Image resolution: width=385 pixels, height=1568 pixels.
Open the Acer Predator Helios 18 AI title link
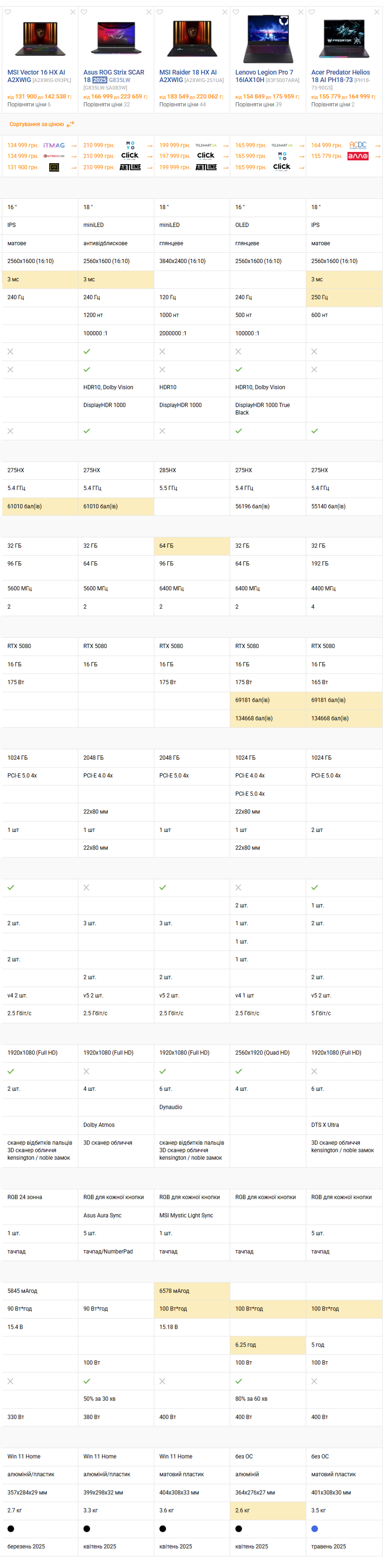coord(340,76)
